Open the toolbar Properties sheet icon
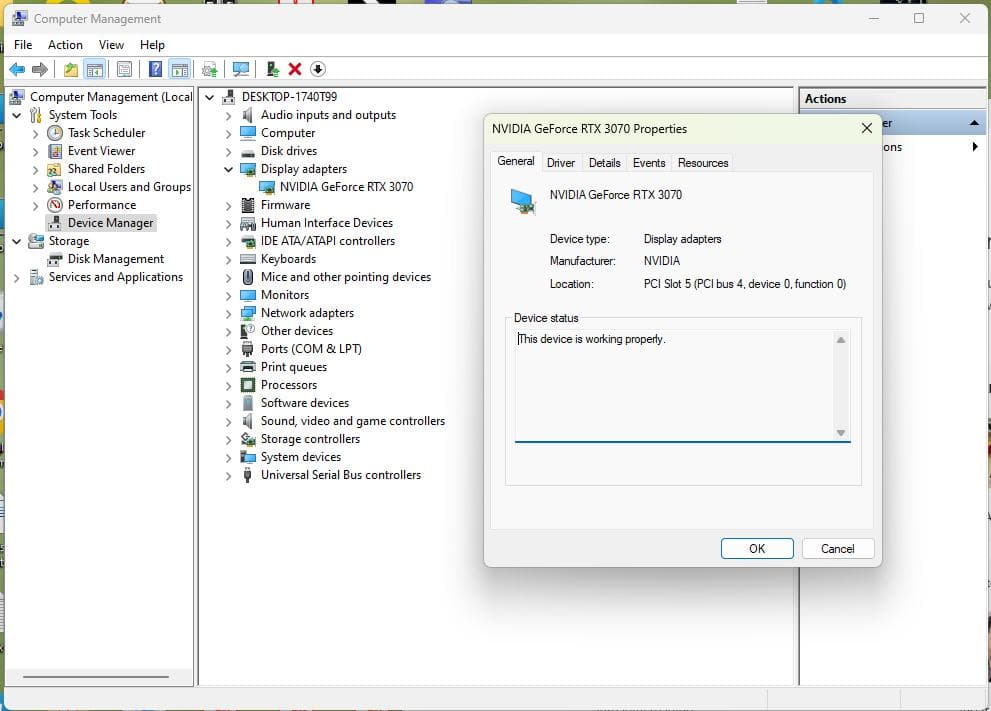This screenshot has height=711, width=991. [124, 69]
